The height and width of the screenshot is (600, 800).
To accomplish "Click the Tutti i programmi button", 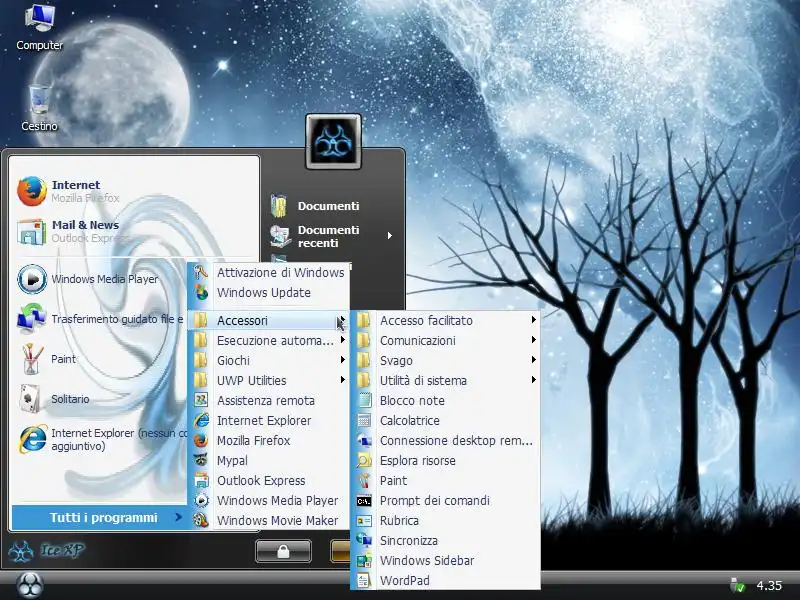I will tap(101, 517).
